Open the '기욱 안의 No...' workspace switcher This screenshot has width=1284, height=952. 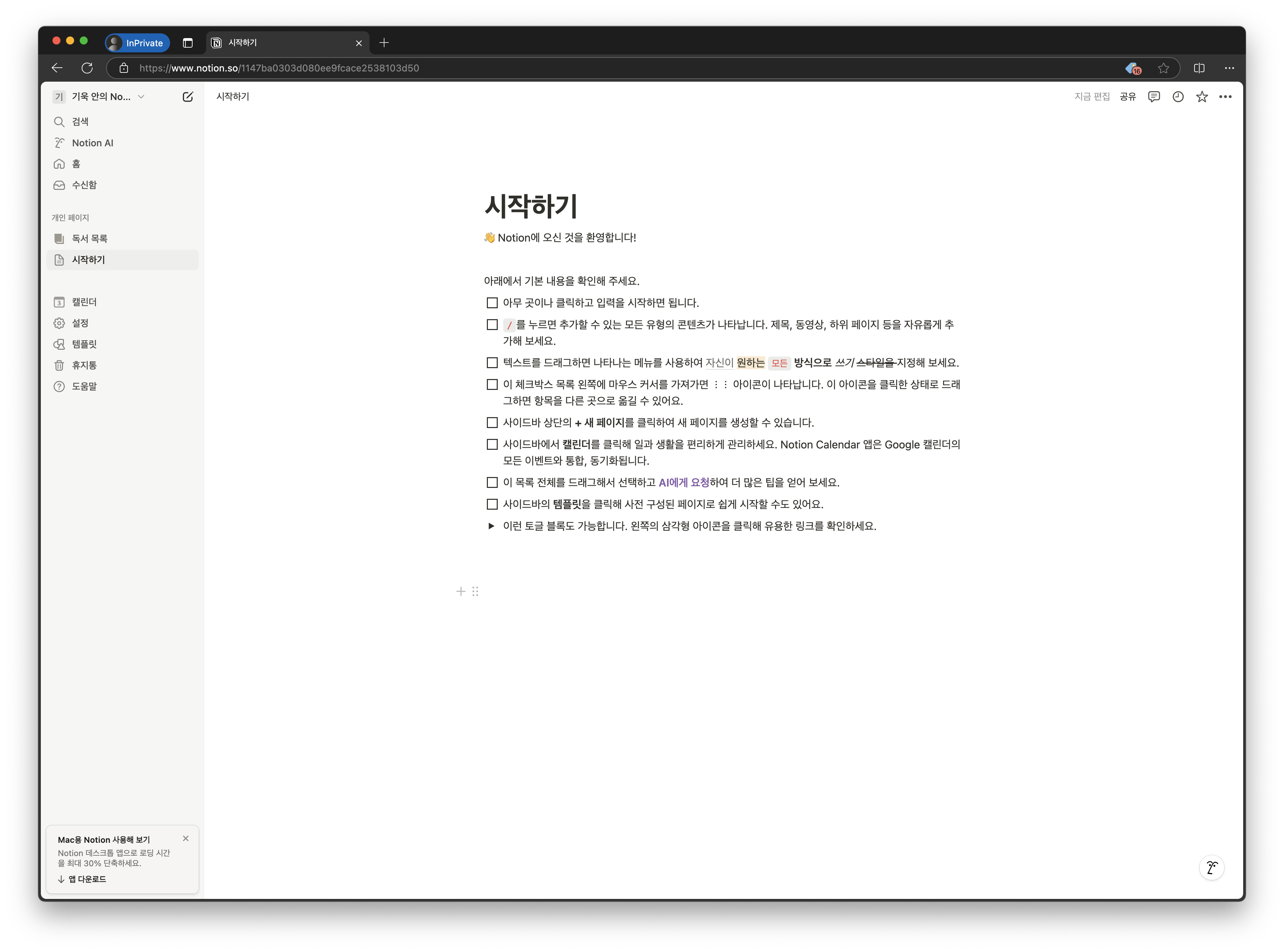click(x=99, y=97)
